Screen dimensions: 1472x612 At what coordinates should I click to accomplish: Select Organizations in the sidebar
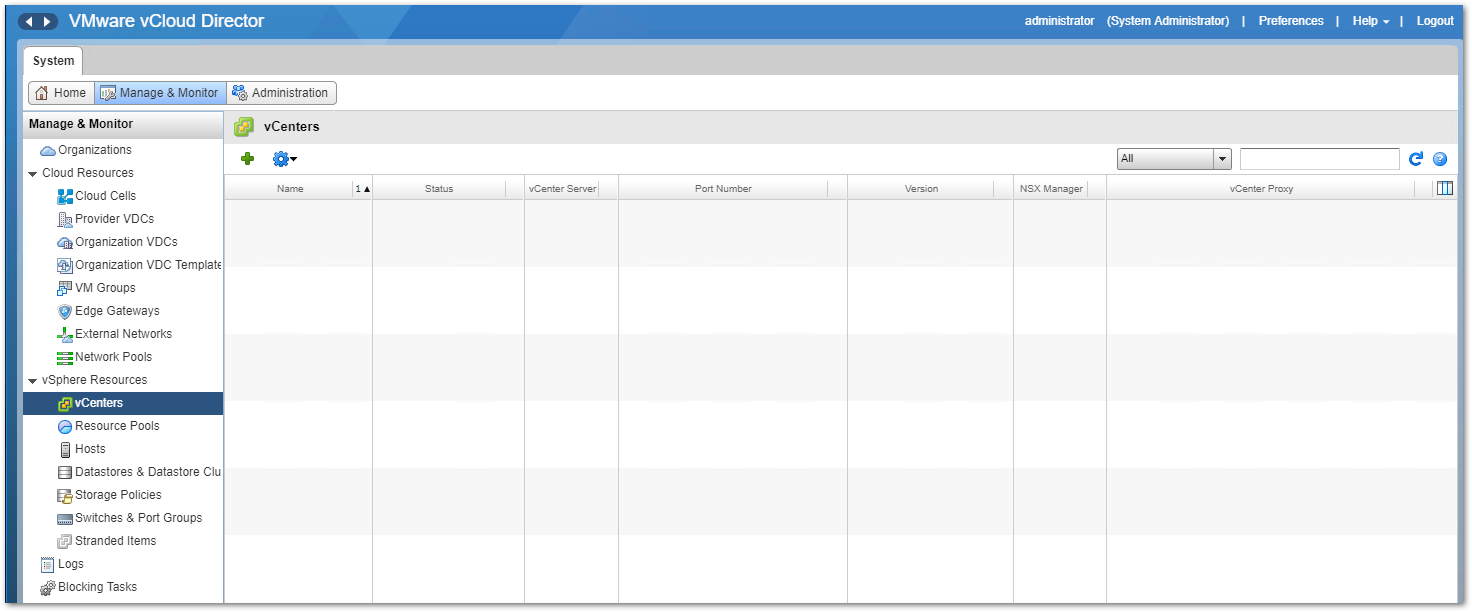point(95,150)
